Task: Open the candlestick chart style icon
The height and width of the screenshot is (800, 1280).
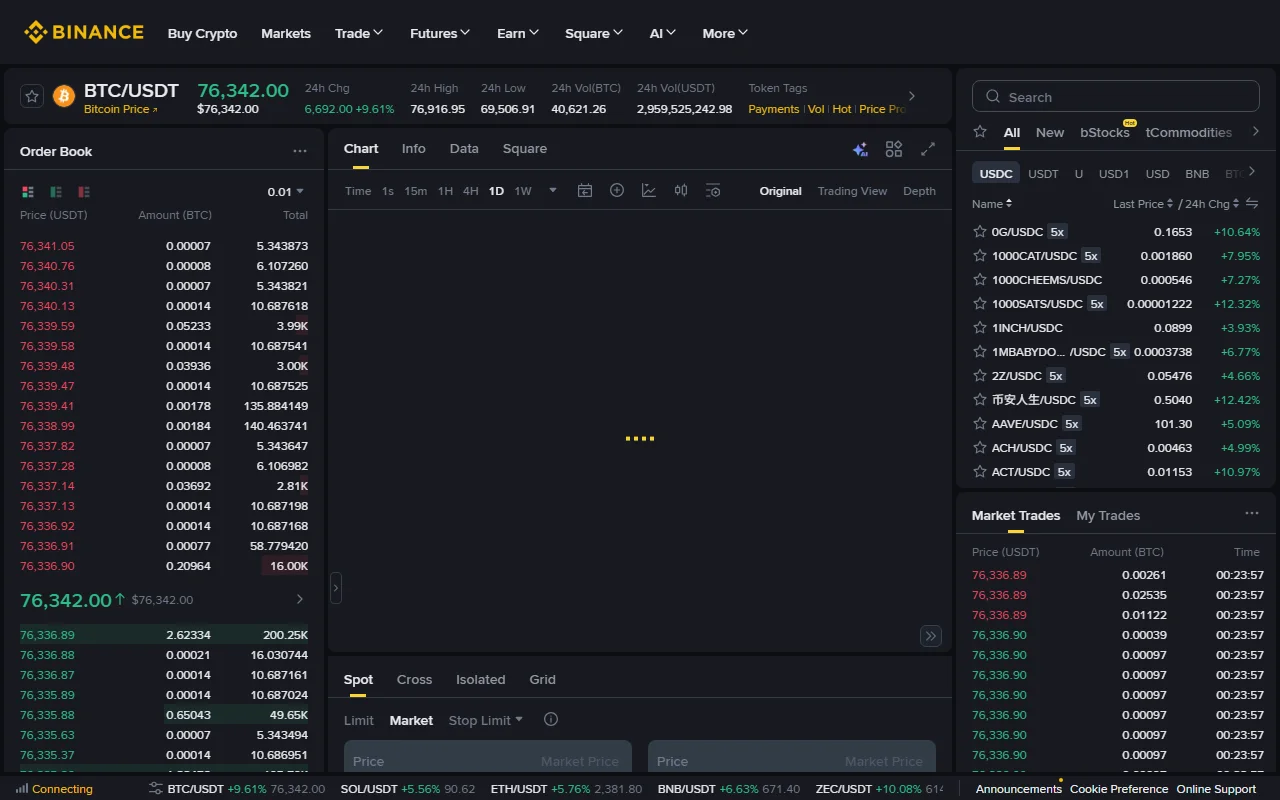Action: click(x=681, y=190)
